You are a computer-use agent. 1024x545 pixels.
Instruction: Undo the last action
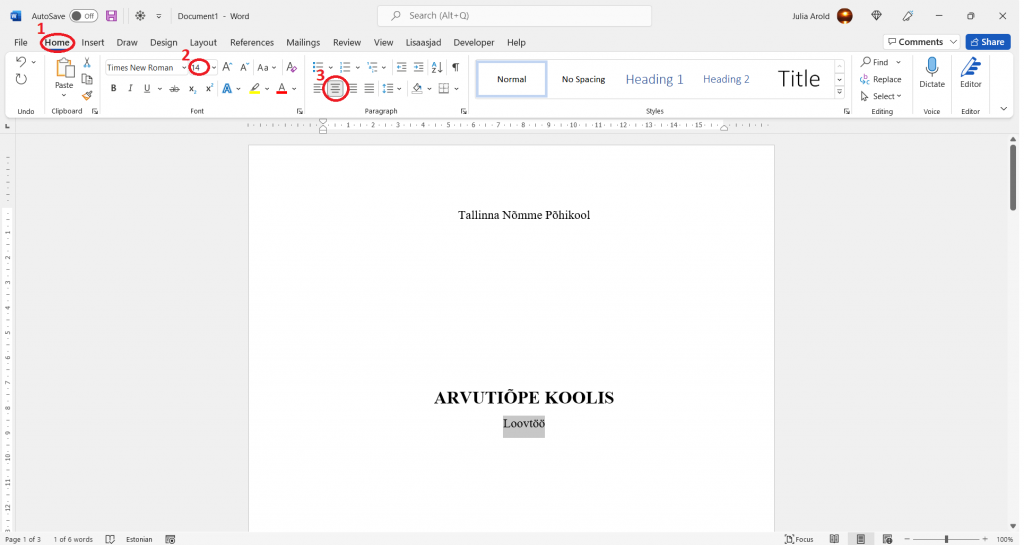21,62
